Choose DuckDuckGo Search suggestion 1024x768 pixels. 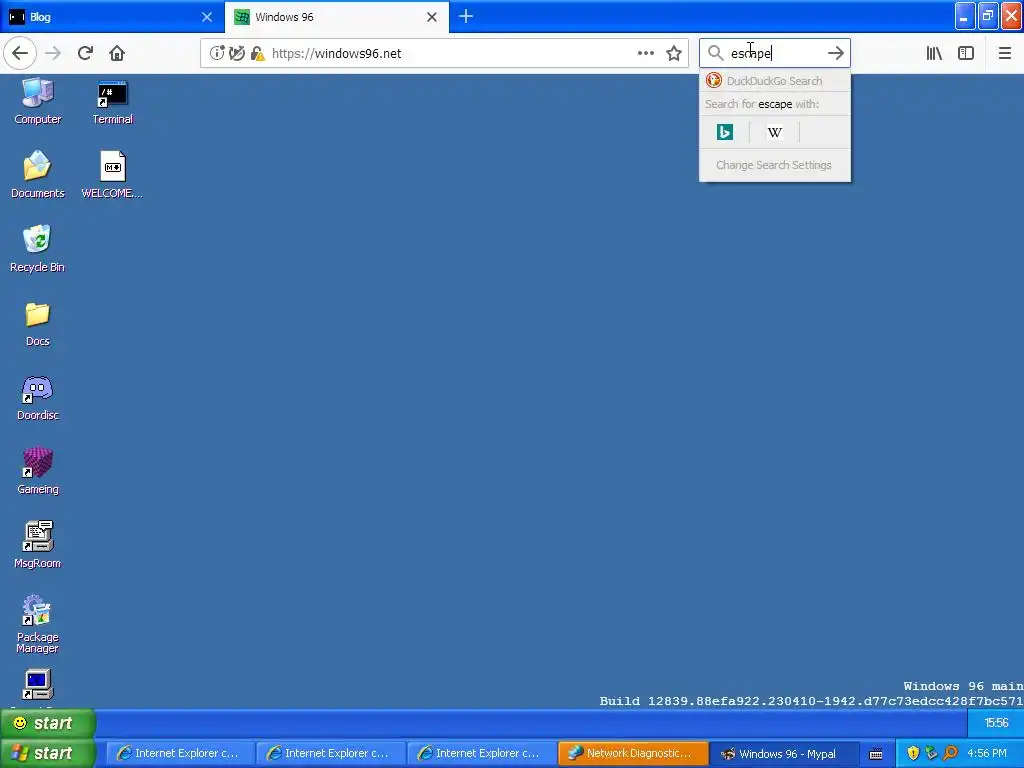[775, 81]
